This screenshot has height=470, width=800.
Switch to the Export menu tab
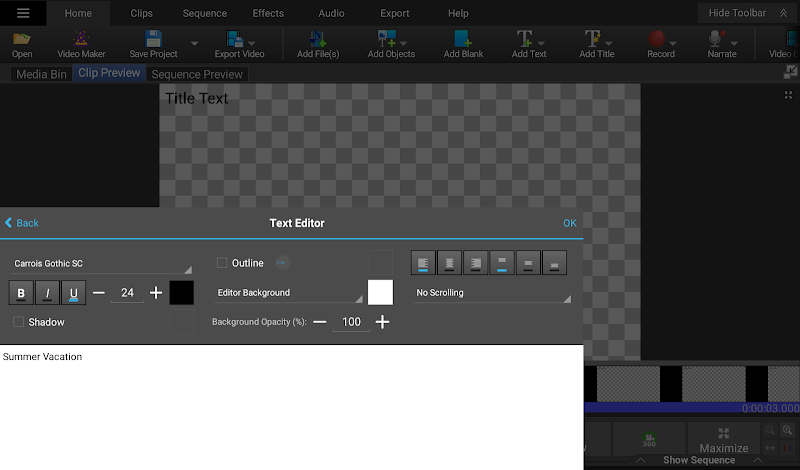tap(394, 13)
